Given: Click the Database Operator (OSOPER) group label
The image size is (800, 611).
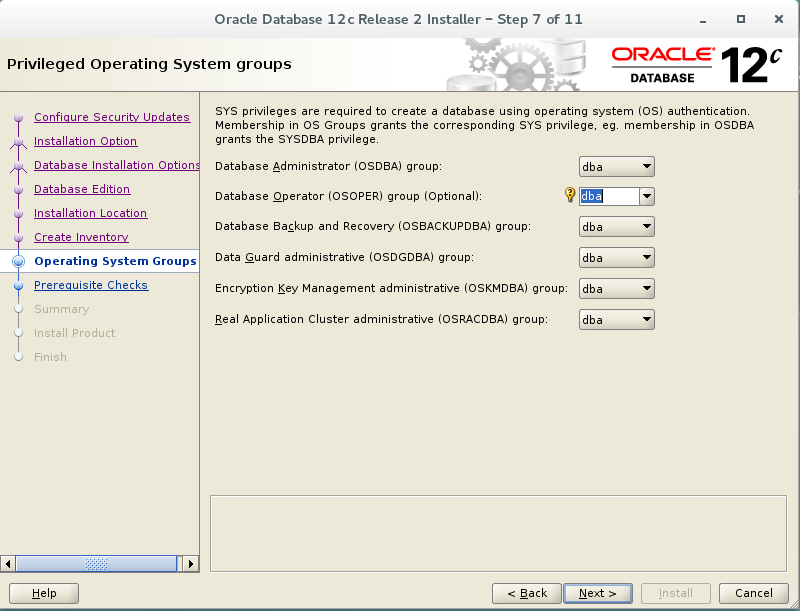Looking at the screenshot, I should 348,196.
